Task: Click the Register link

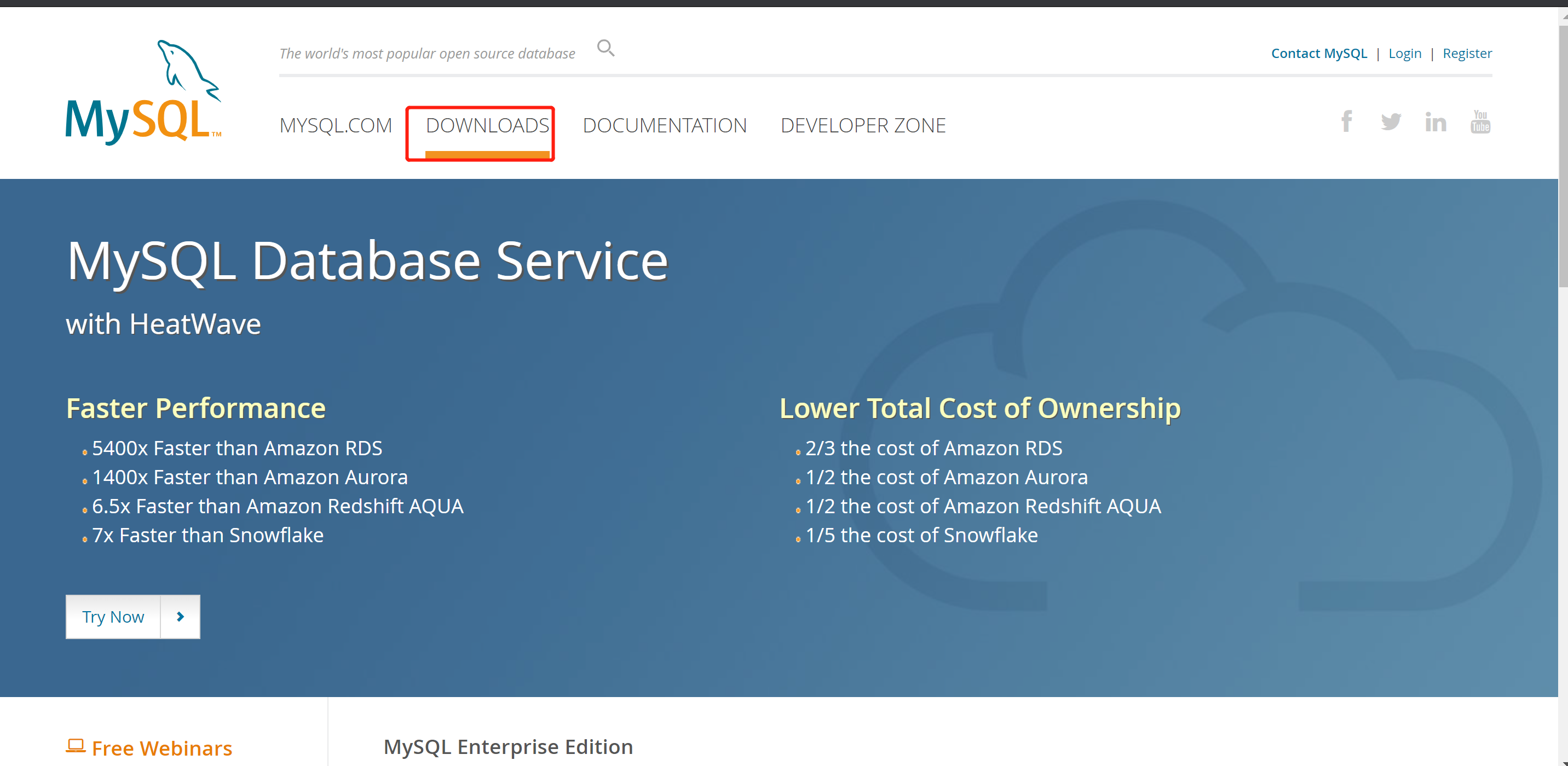Action: point(1467,54)
